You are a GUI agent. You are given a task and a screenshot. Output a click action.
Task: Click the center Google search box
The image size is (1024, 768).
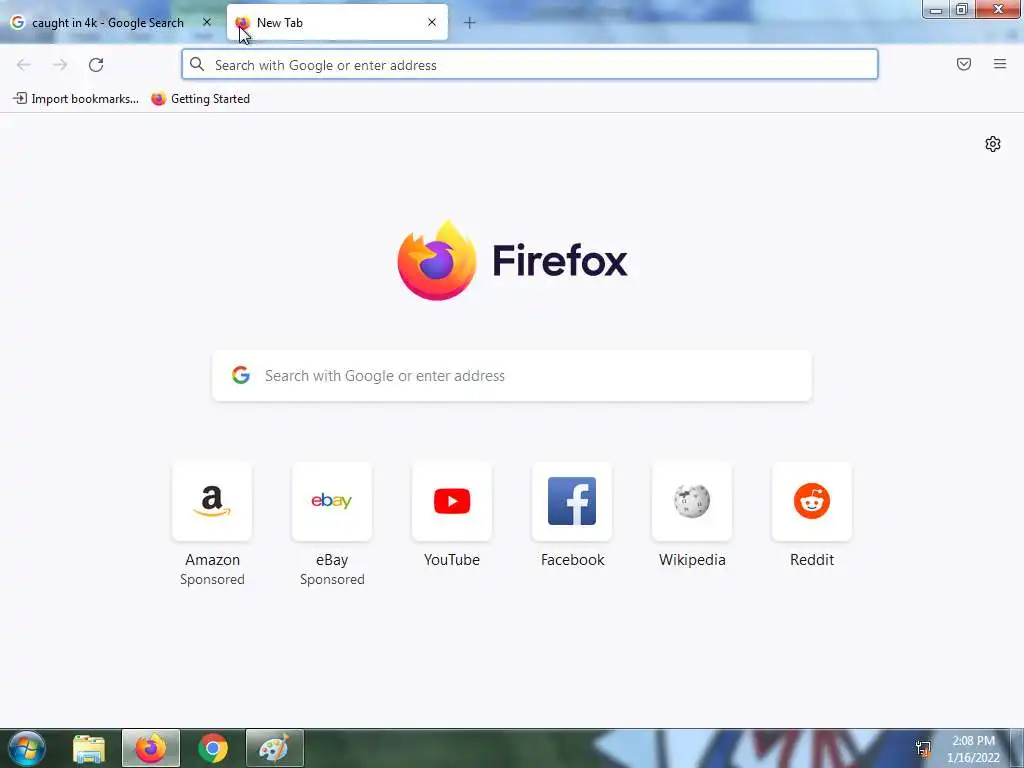click(x=512, y=376)
